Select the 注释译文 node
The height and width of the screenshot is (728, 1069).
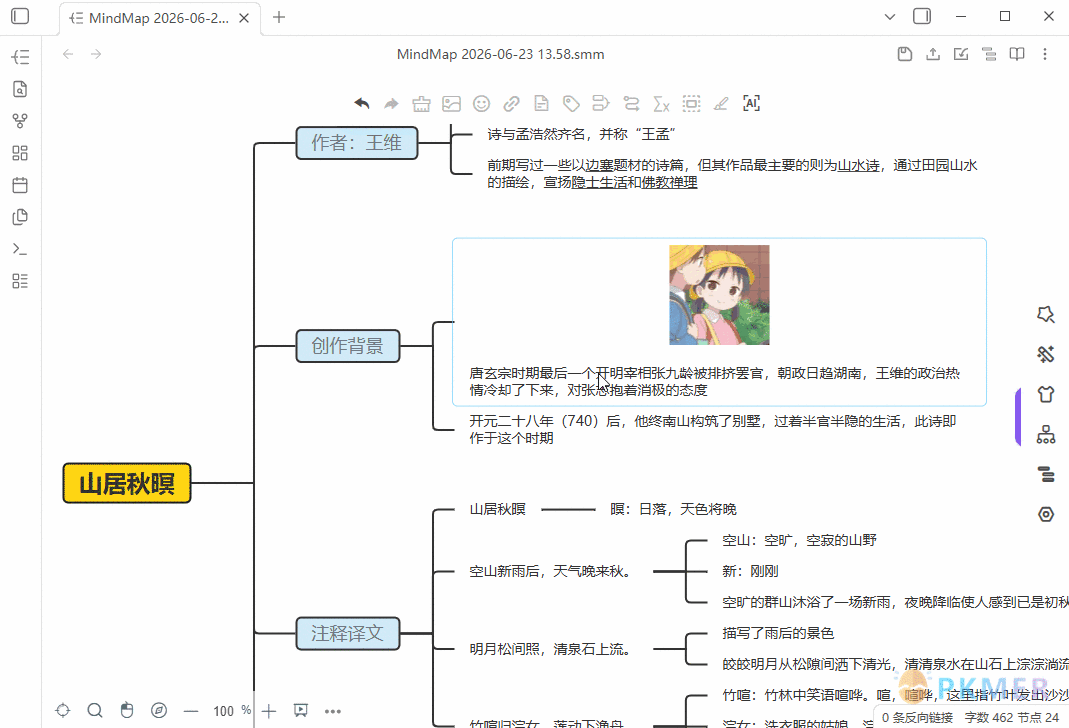348,633
